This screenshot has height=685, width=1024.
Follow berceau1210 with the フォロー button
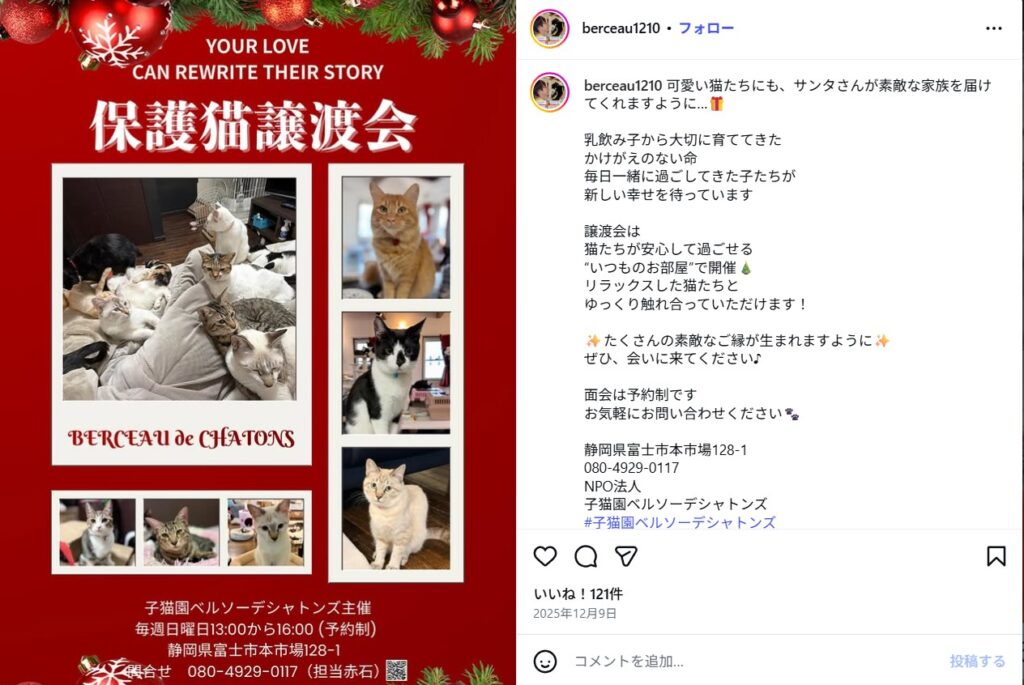[706, 29]
